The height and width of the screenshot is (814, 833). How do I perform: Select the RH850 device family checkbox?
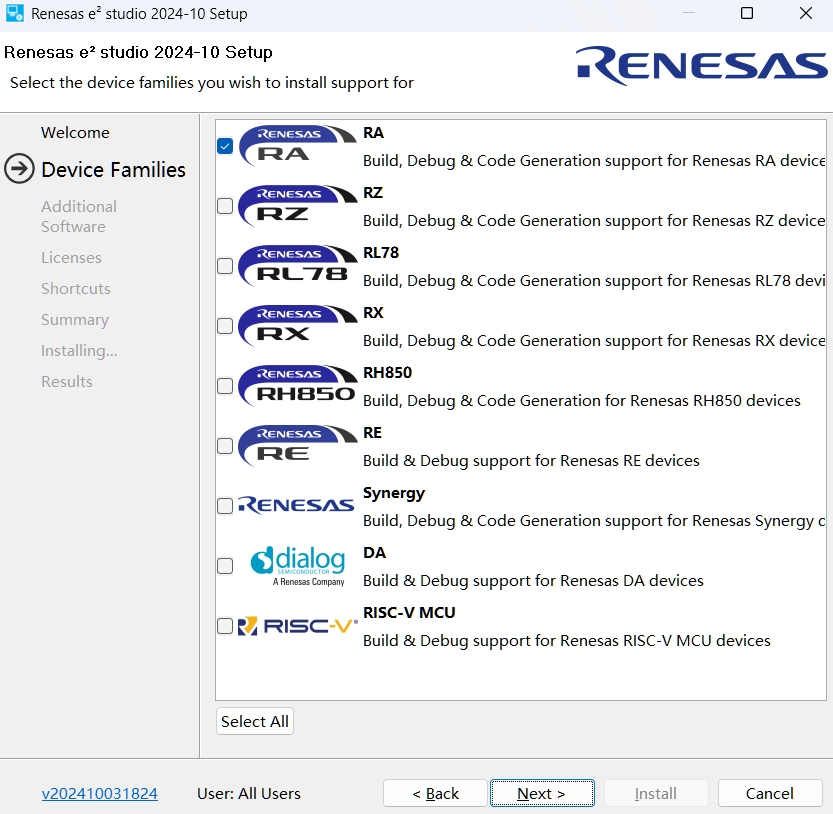[x=225, y=386]
